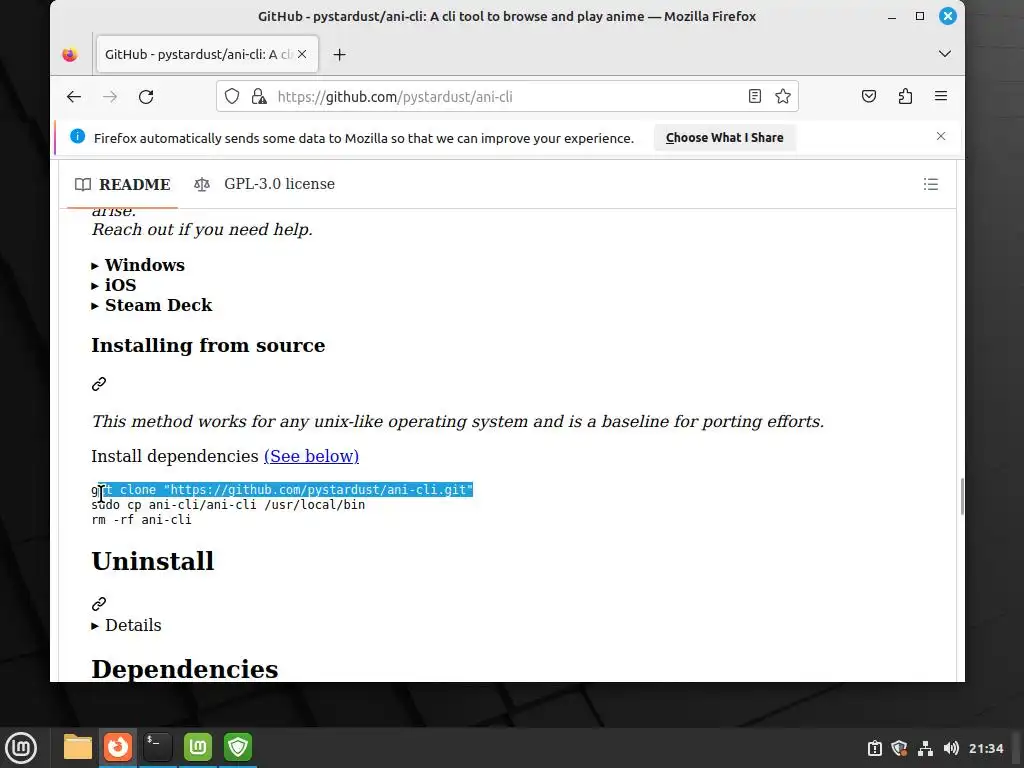Open update manager shield tray icon
This screenshot has height=768, width=1024.
[899, 748]
